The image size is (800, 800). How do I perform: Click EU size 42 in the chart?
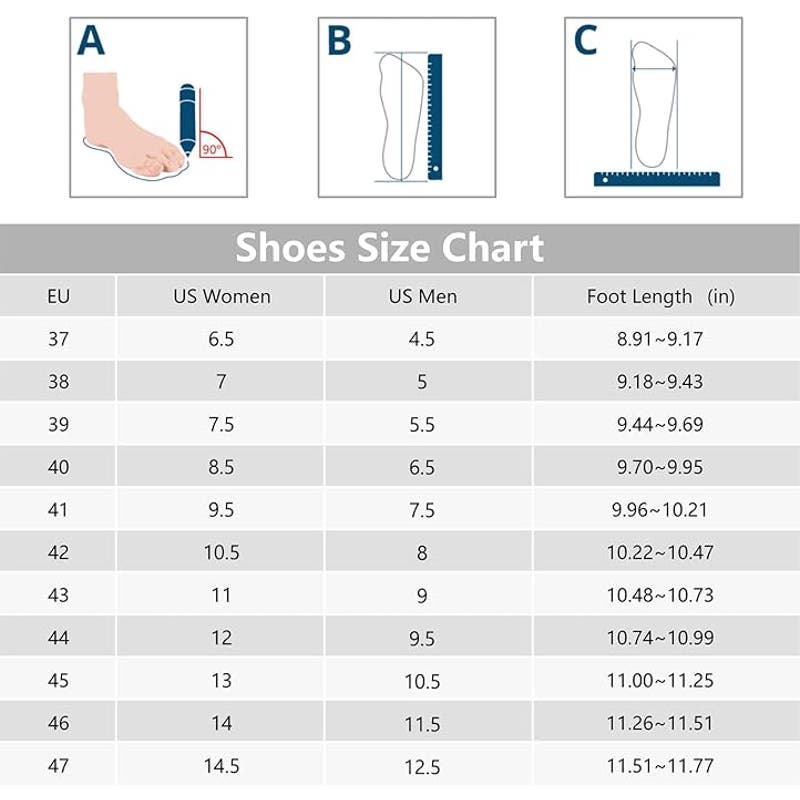click(x=59, y=553)
